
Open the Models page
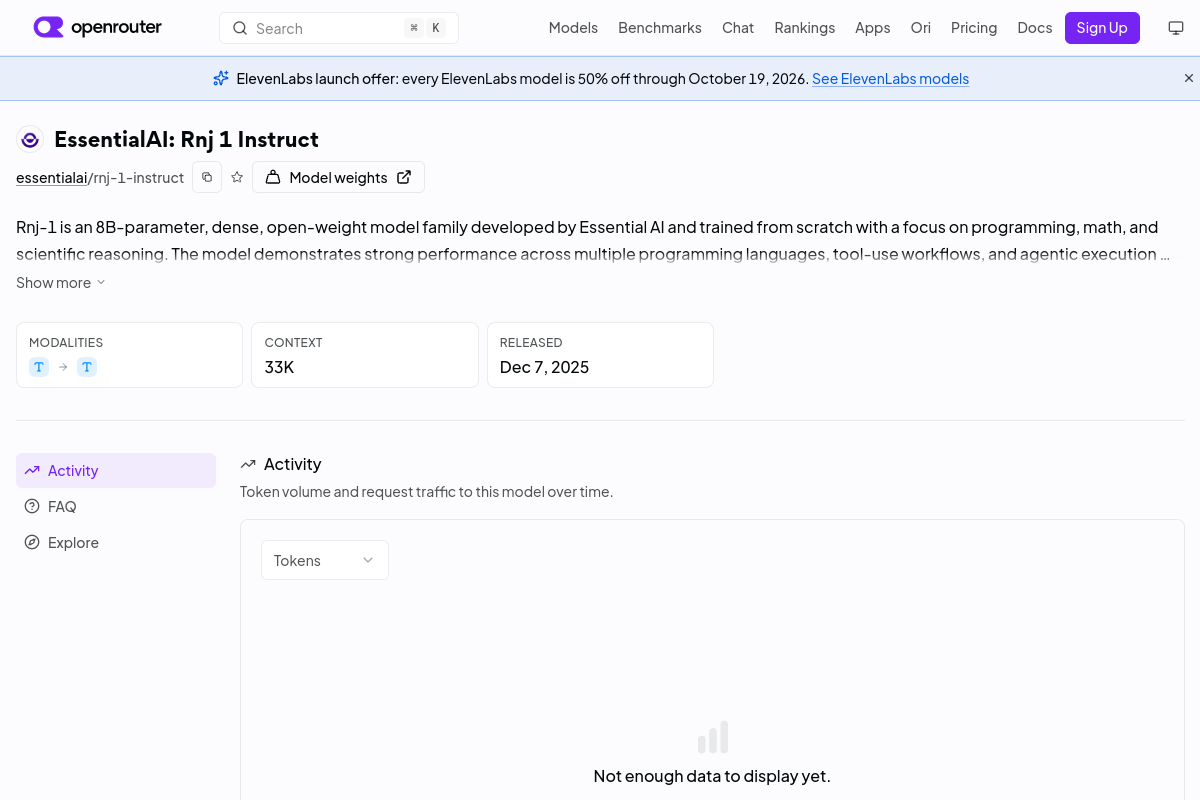(x=573, y=28)
